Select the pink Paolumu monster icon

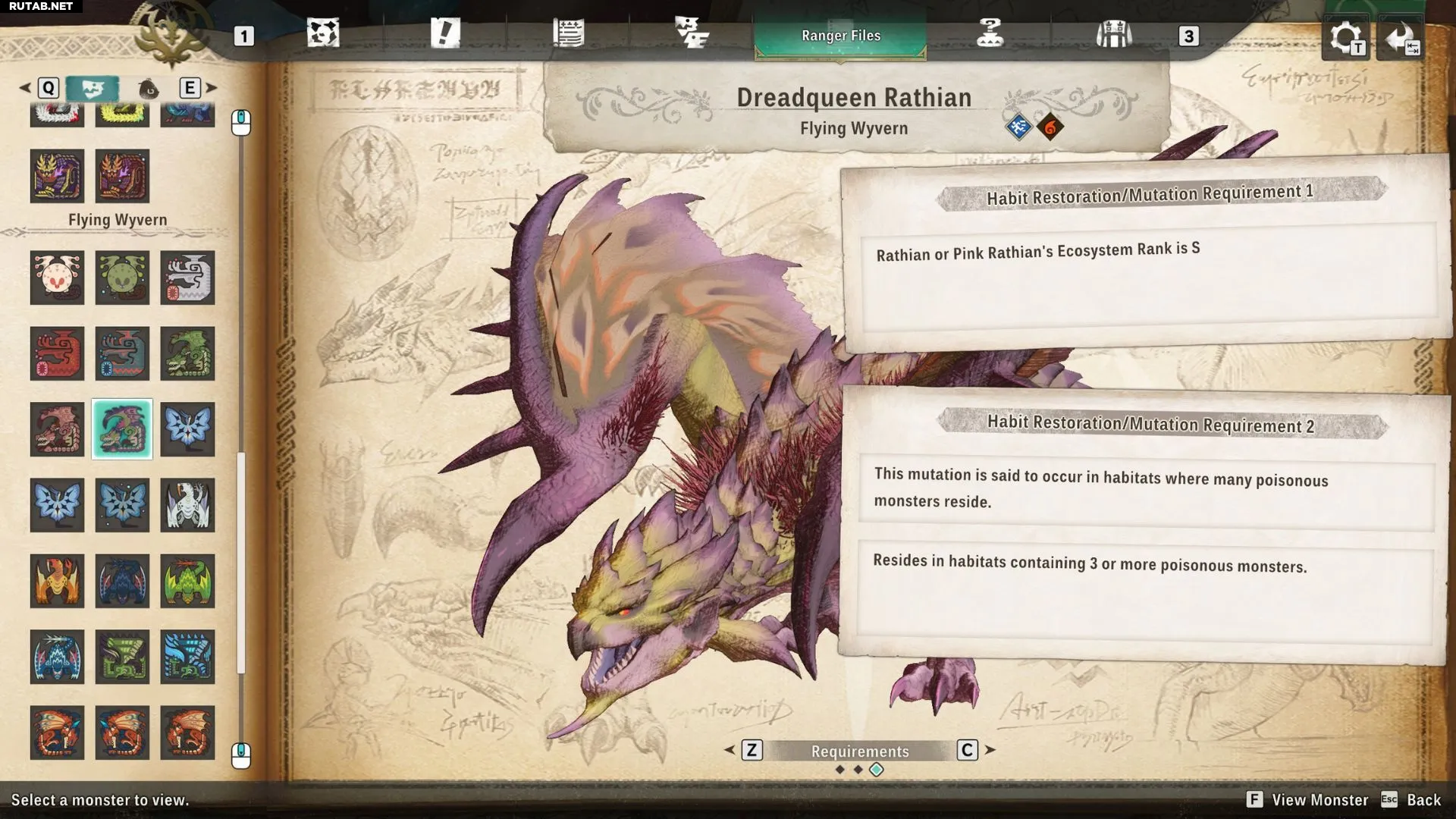pyautogui.click(x=57, y=278)
